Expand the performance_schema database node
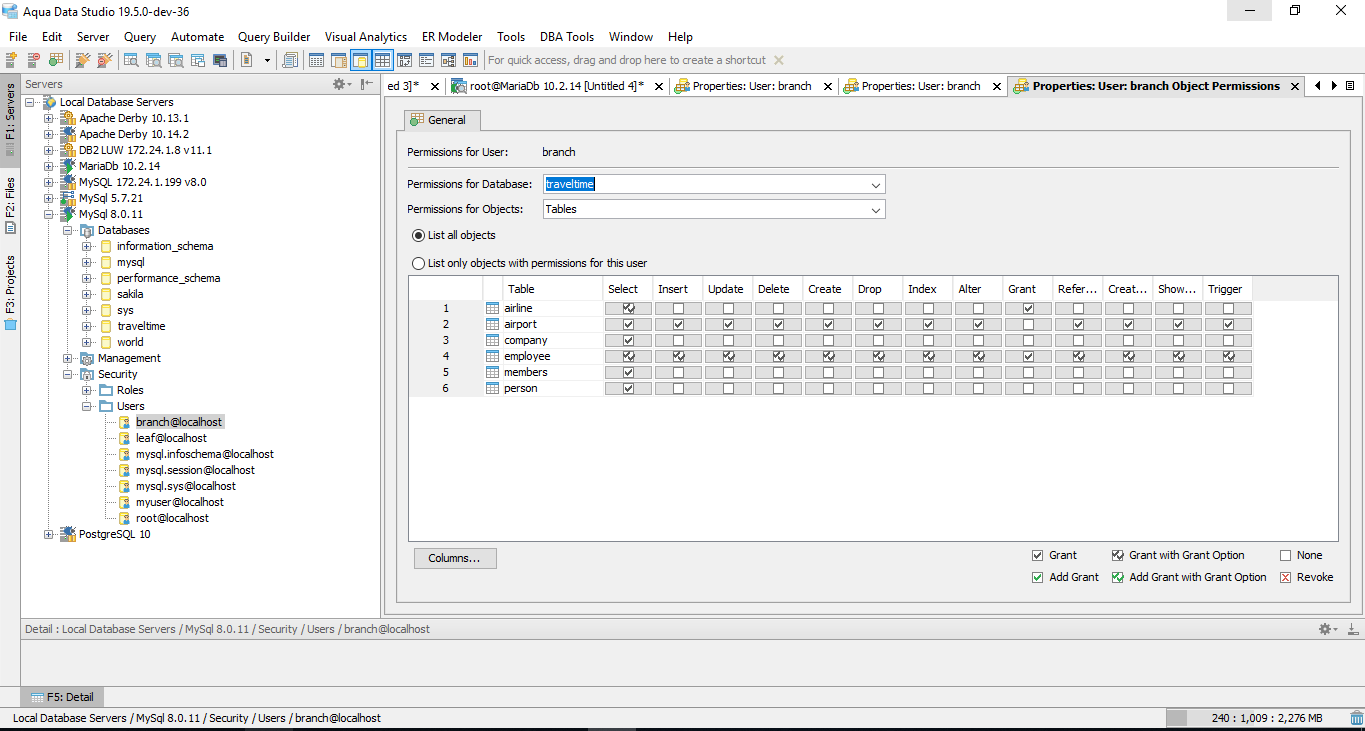This screenshot has width=1365, height=731. click(87, 278)
